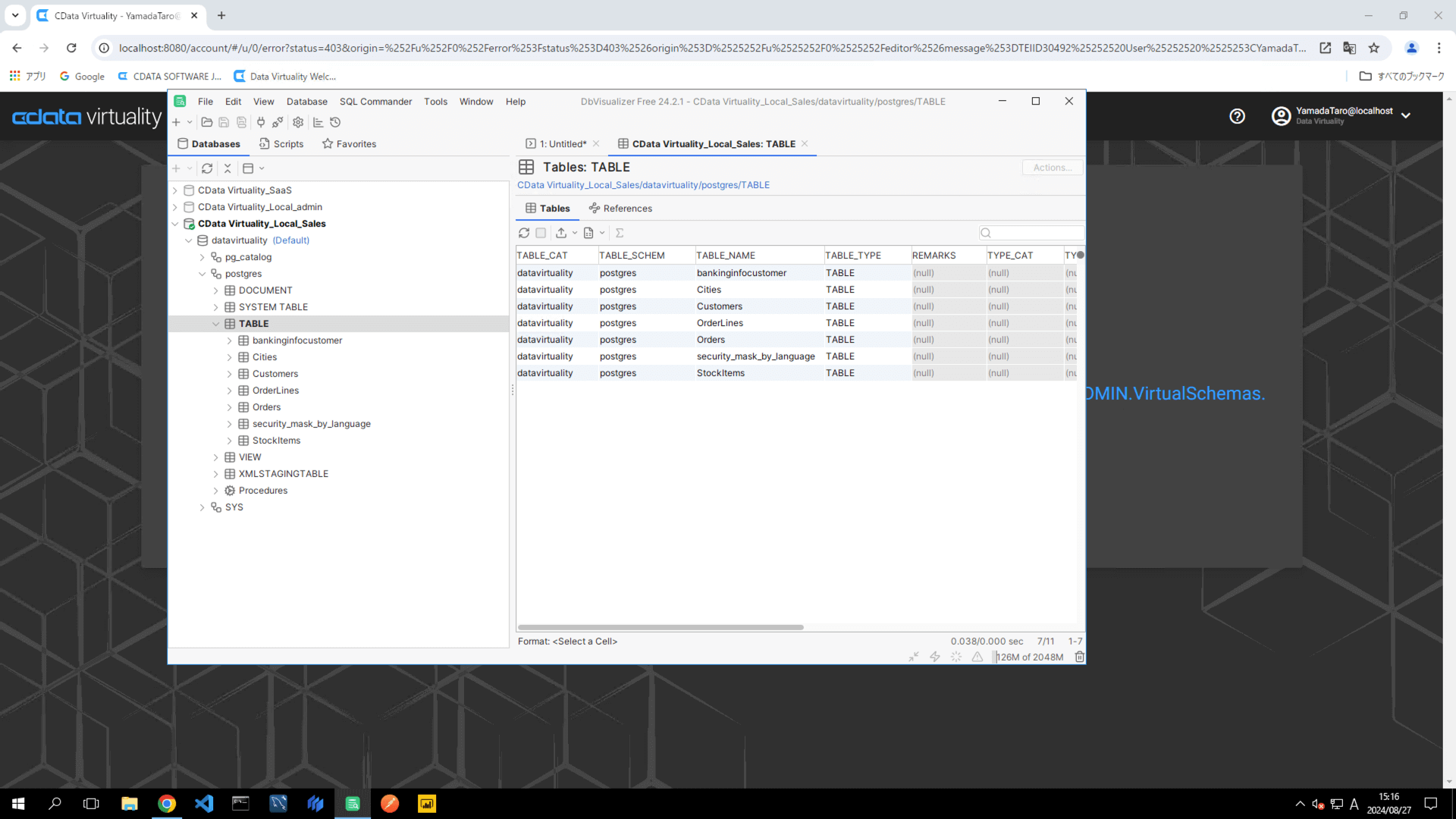Viewport: 1456px width, 819px height.
Task: Click the grid filter search field
Action: tap(1035, 233)
